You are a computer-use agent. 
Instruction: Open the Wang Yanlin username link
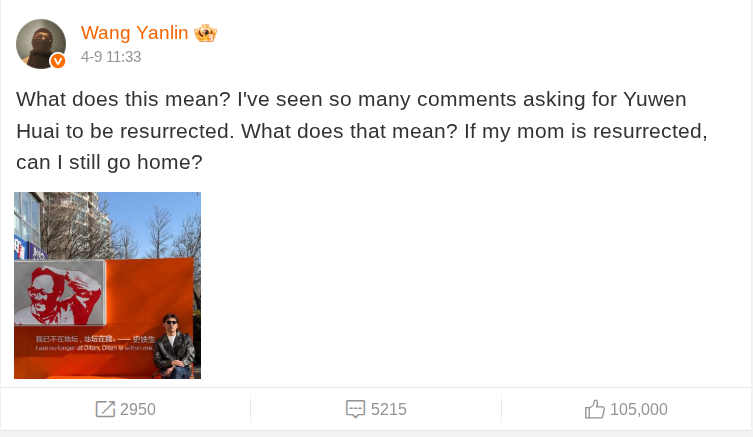pyautogui.click(x=135, y=33)
